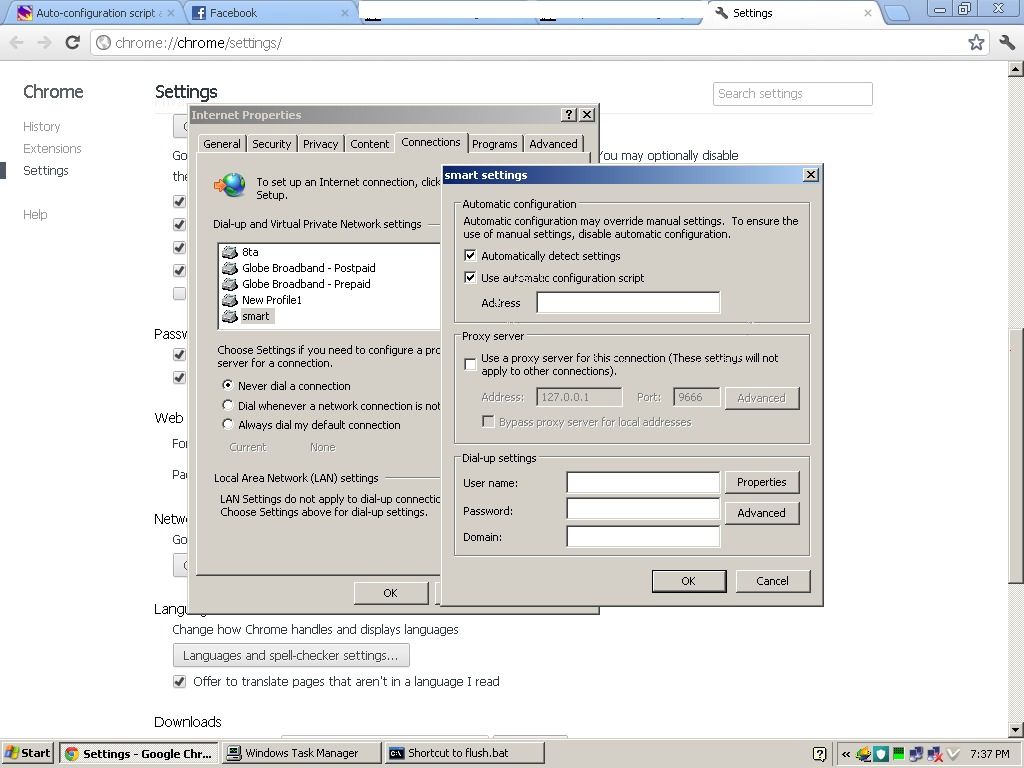Show hidden tray icons with double chevron

(846, 754)
